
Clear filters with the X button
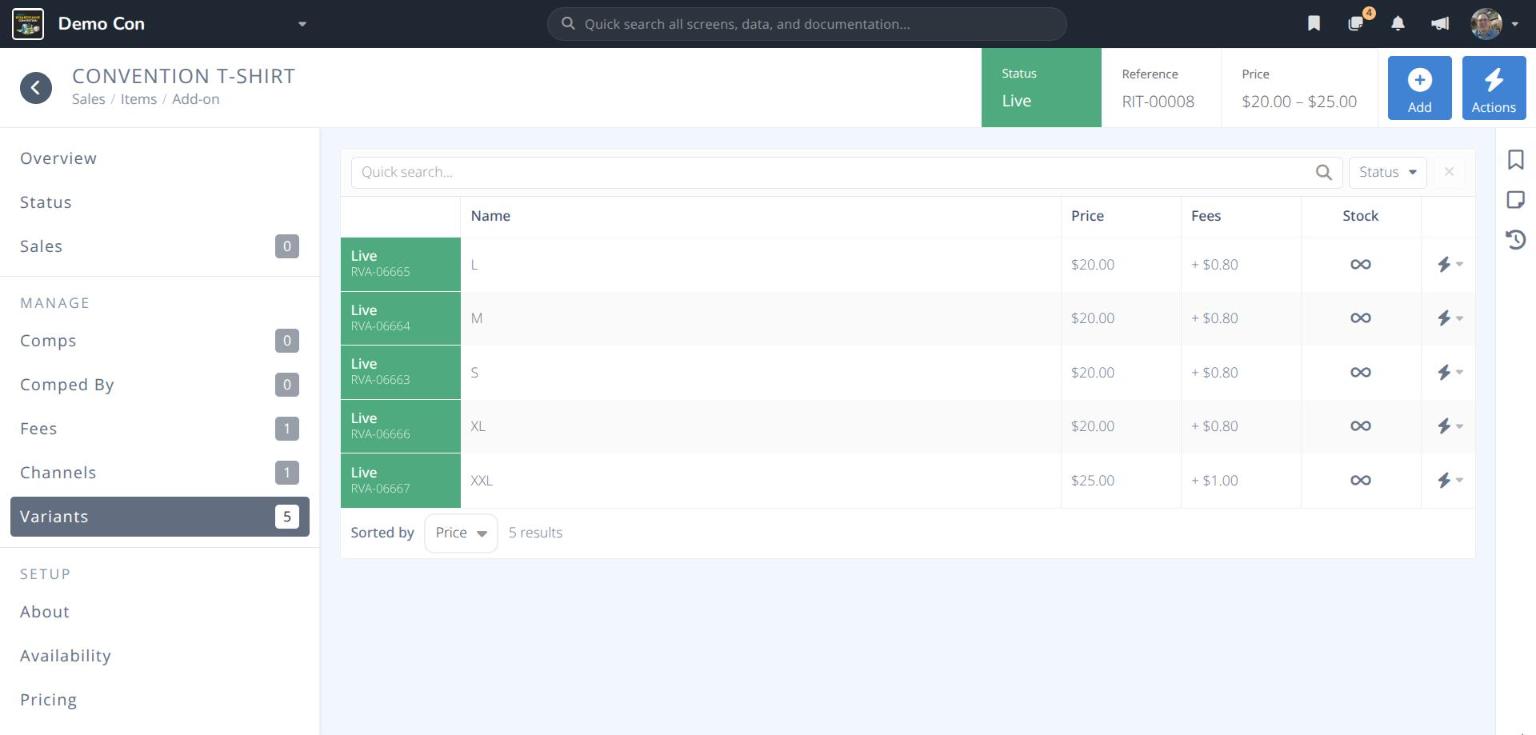pos(1449,172)
